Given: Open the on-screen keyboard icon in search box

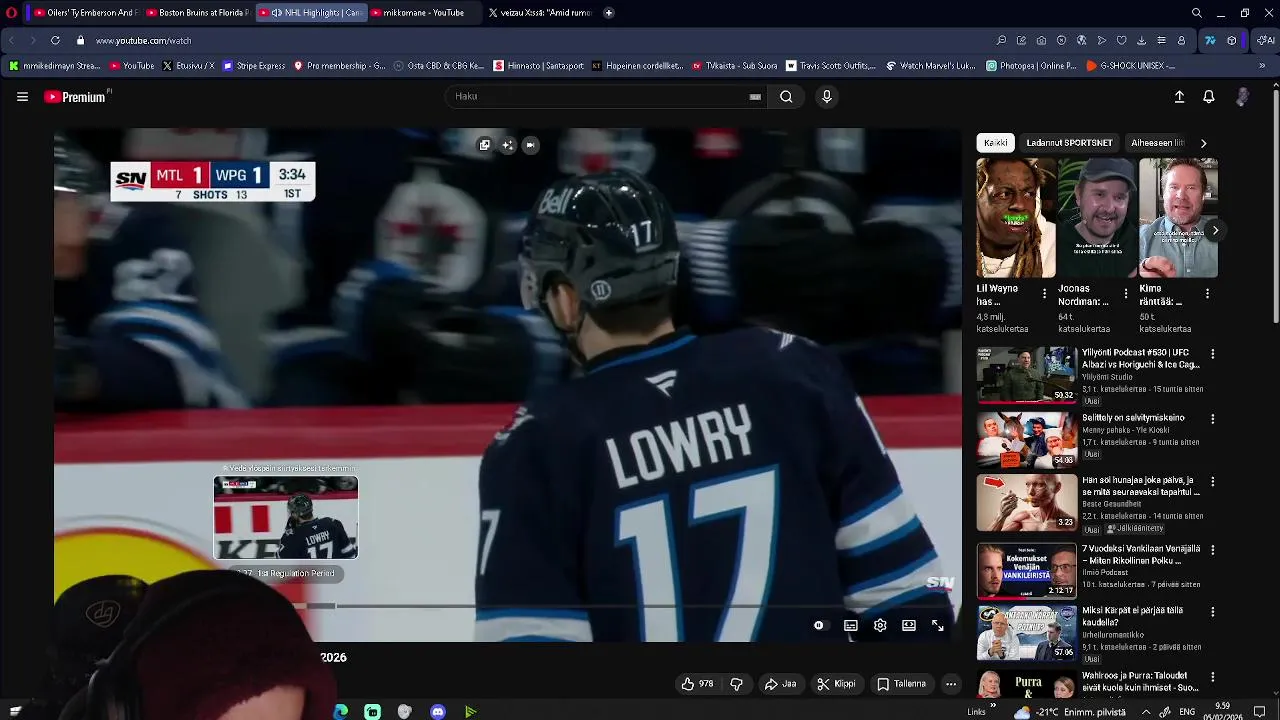Looking at the screenshot, I should click(x=755, y=97).
